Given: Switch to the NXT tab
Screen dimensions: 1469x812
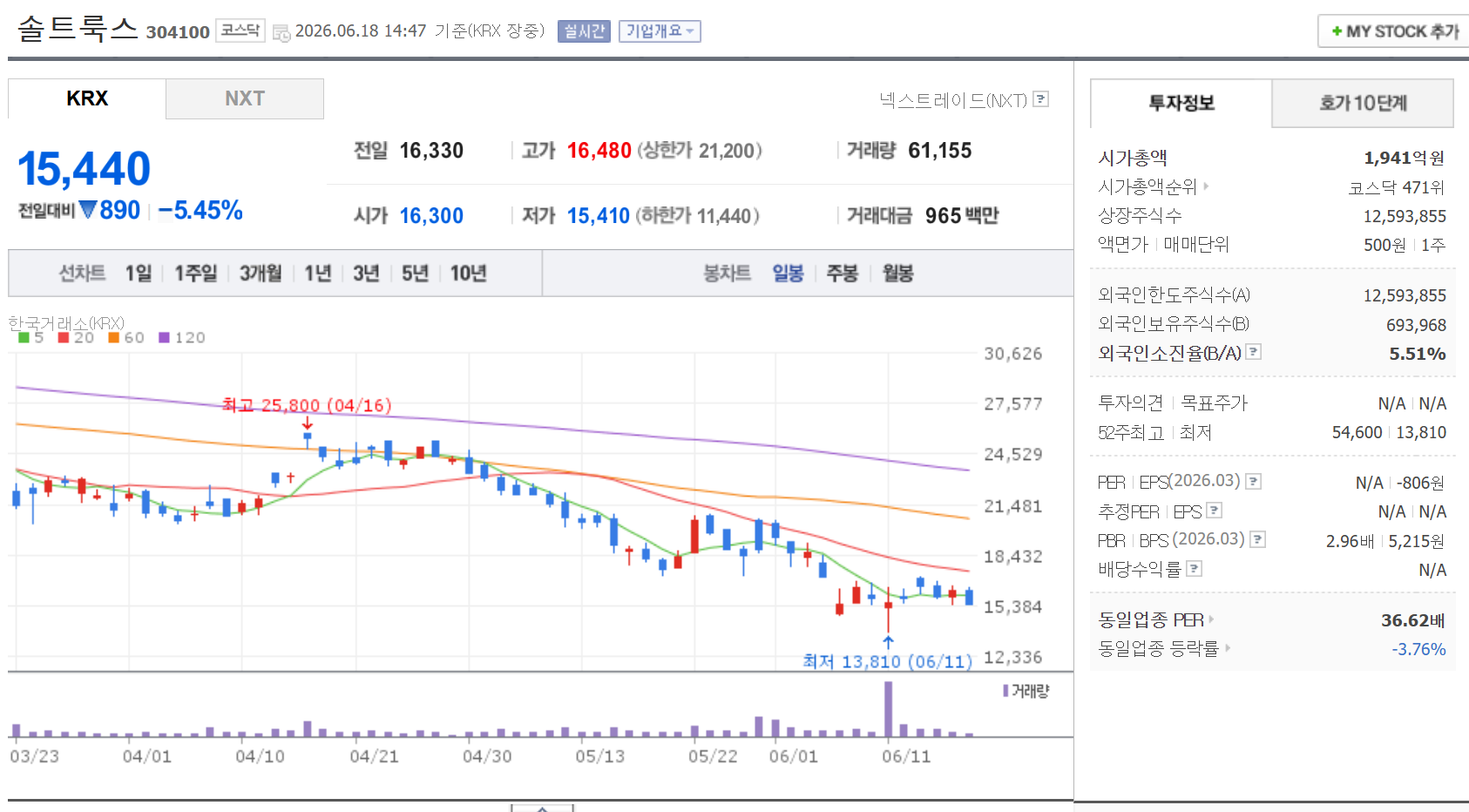Looking at the screenshot, I should point(245,98).
